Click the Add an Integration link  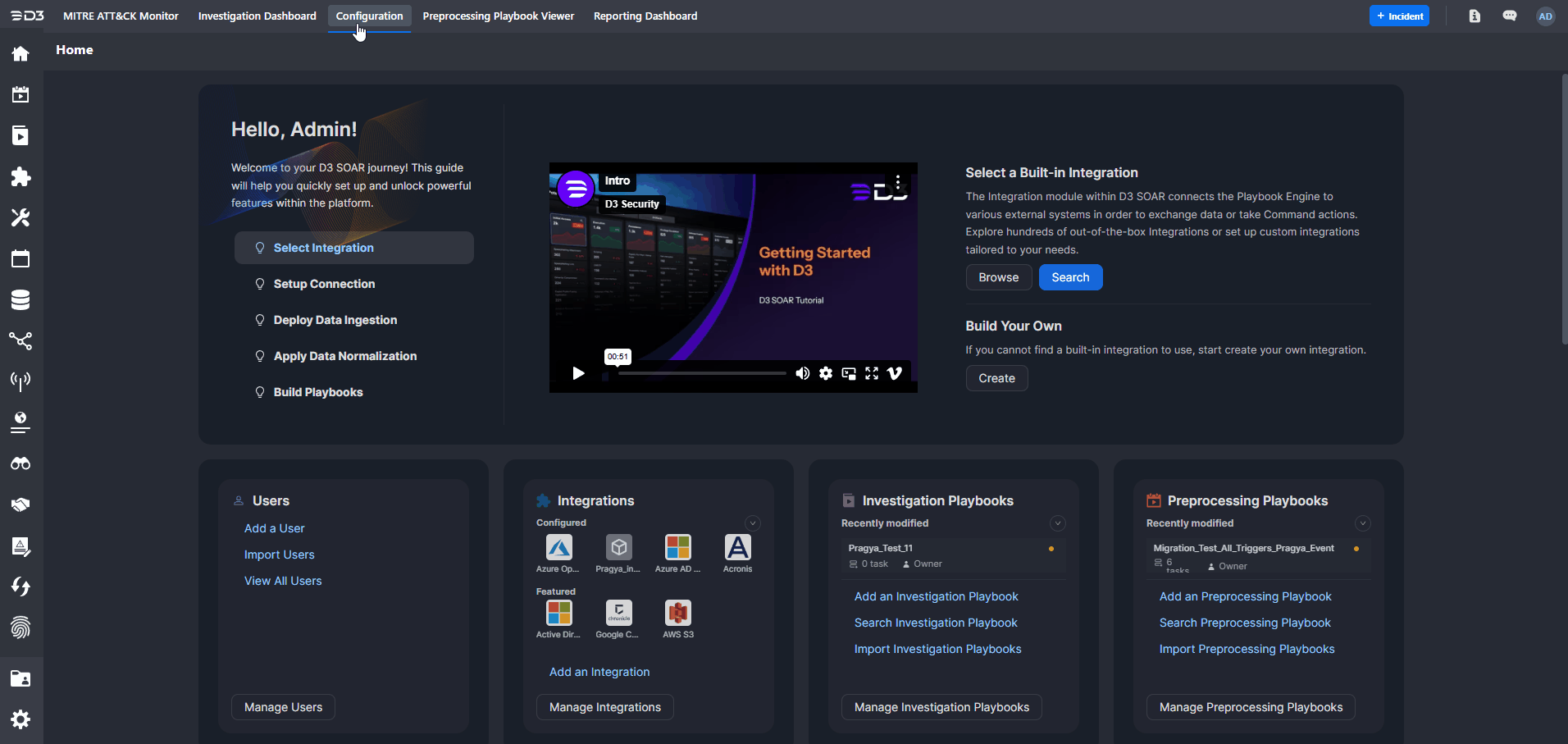point(599,672)
